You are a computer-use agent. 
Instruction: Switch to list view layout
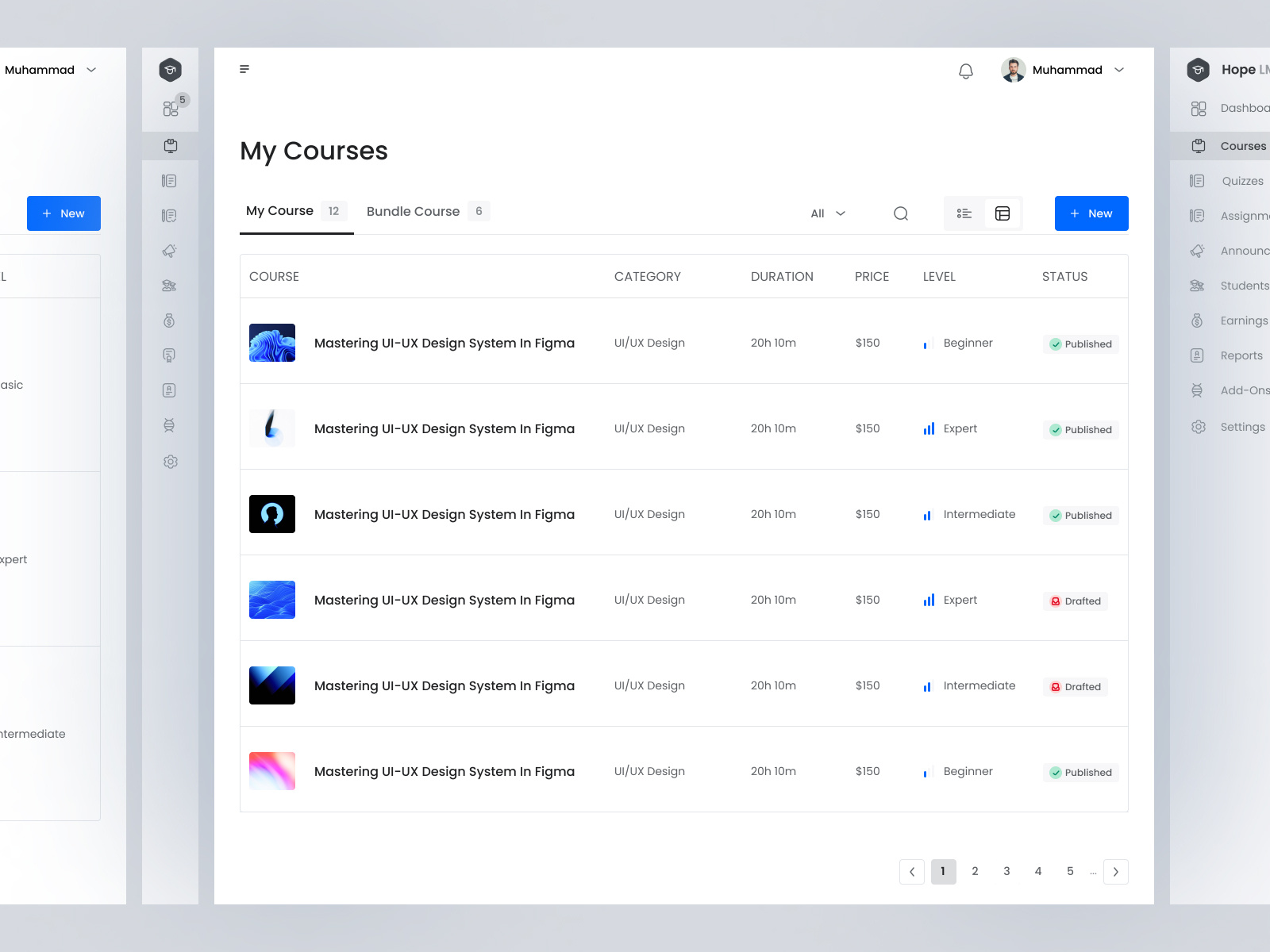(964, 213)
